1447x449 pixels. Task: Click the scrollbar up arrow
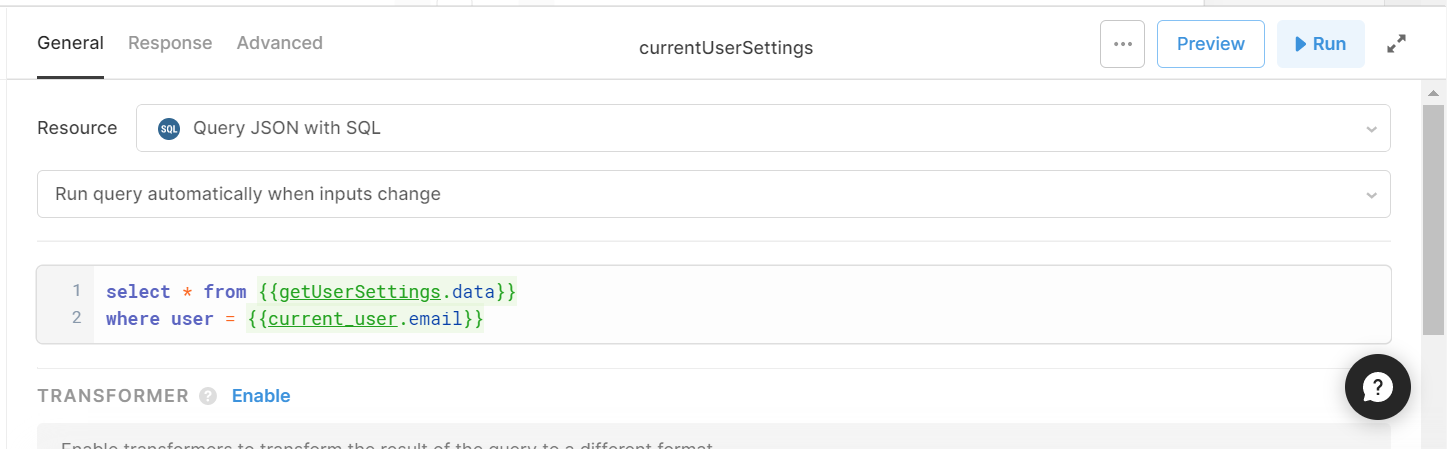[1433, 93]
